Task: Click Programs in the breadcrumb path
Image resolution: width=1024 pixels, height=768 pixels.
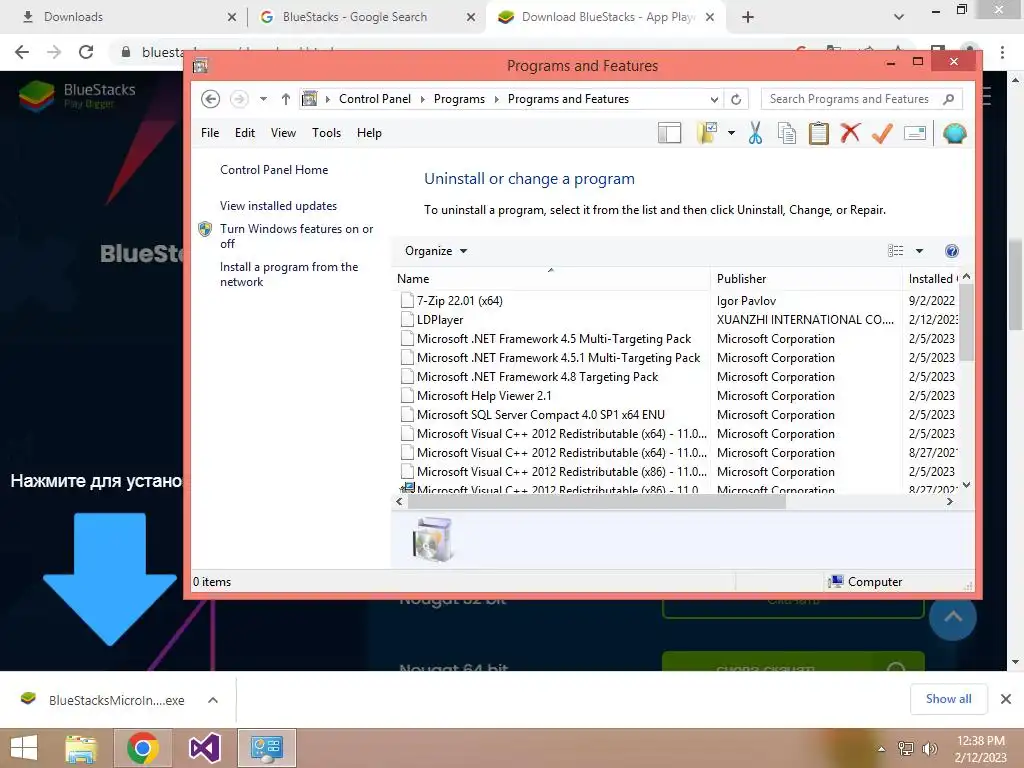Action: 459,99
